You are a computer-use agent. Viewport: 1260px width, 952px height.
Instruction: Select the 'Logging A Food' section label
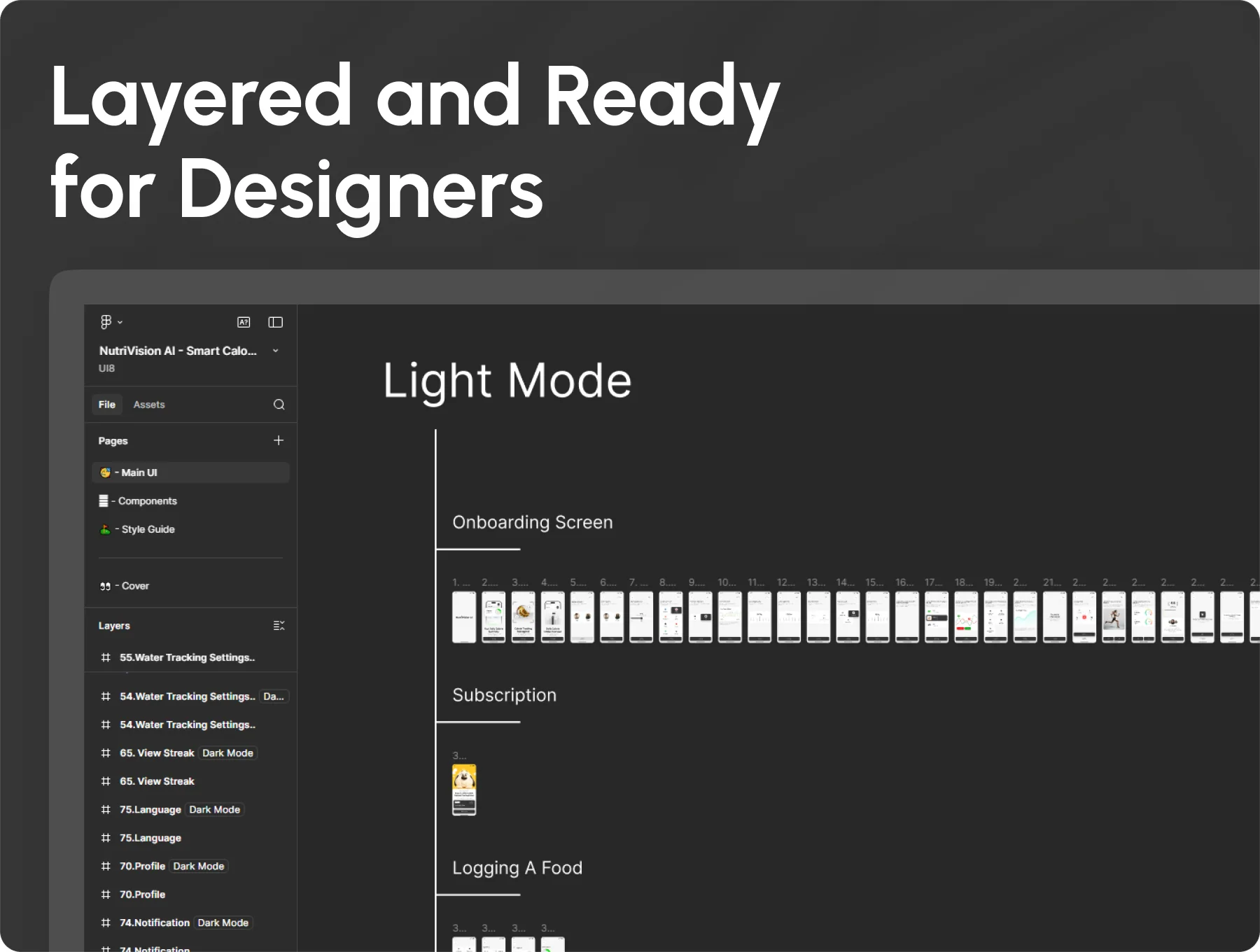click(517, 868)
